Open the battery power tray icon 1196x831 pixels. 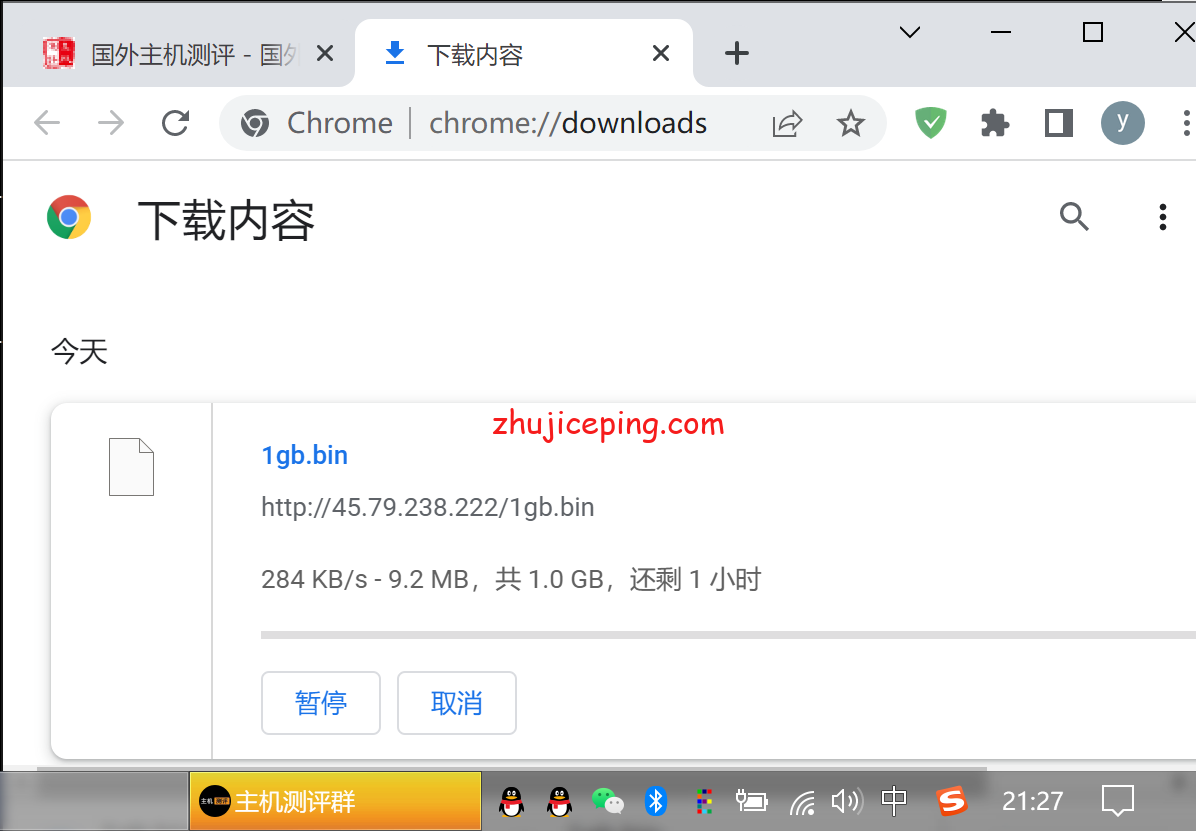[751, 801]
